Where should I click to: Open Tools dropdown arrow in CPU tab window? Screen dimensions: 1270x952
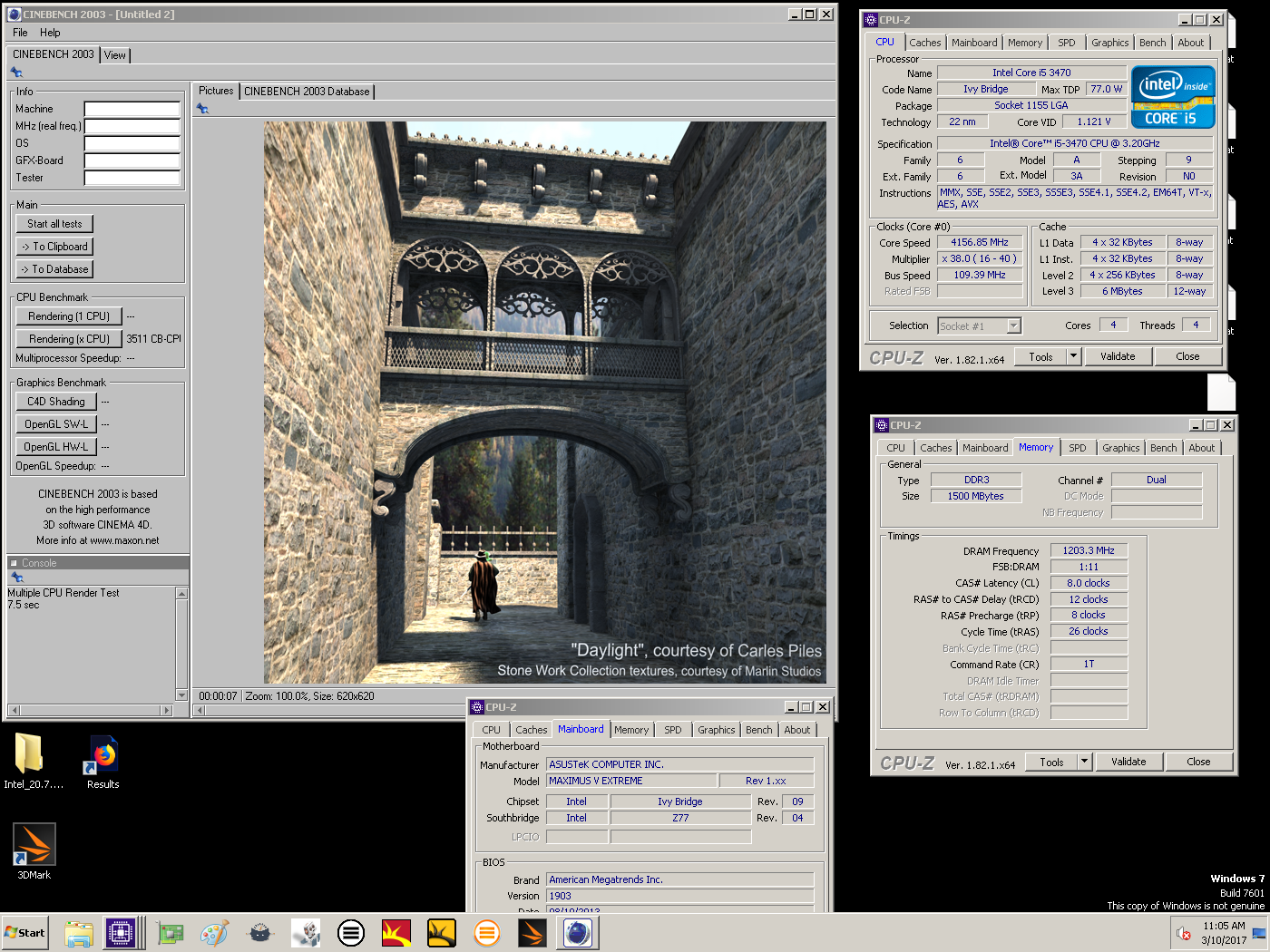coord(1074,356)
